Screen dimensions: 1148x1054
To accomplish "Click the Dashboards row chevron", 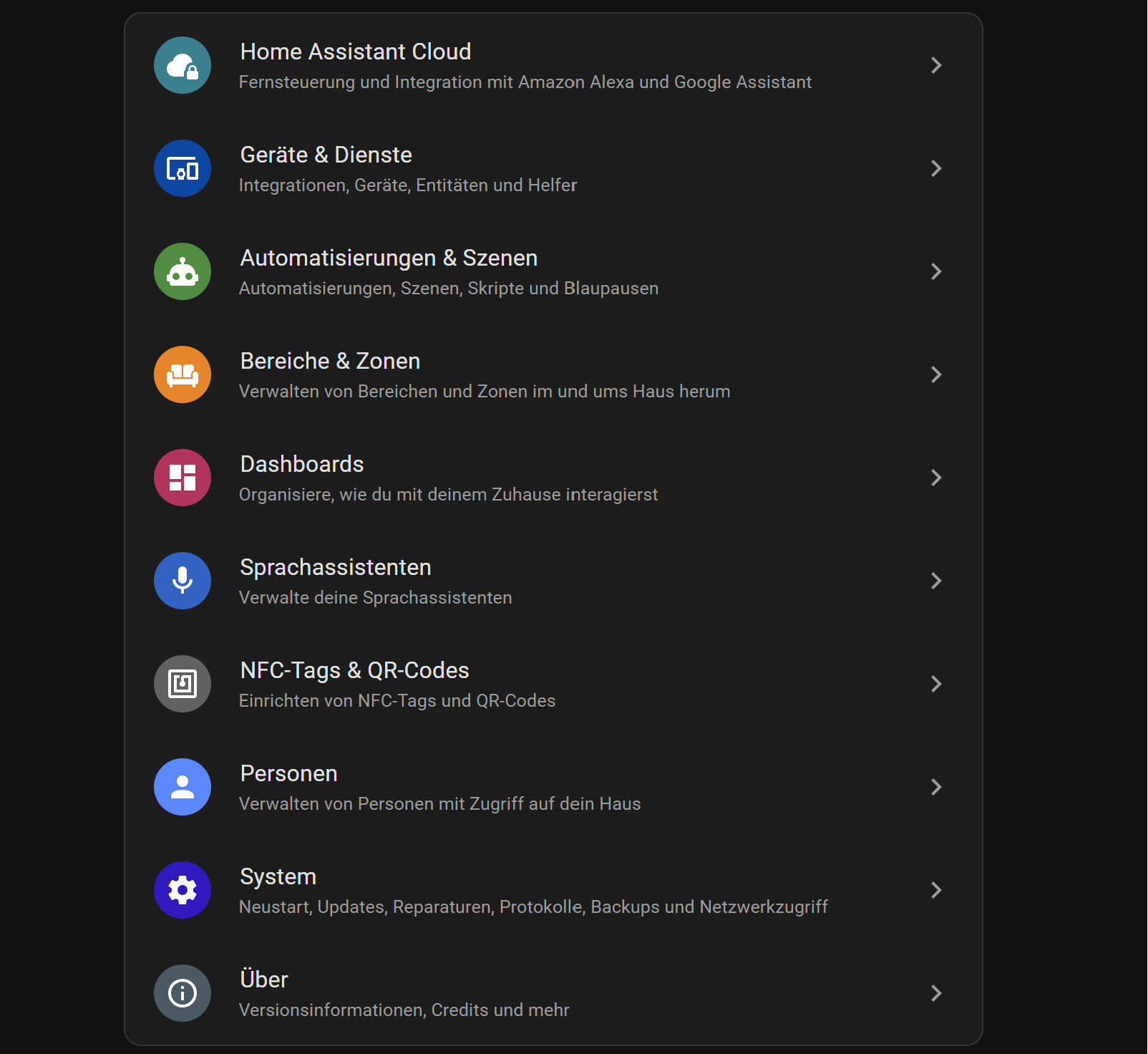I will tap(936, 478).
